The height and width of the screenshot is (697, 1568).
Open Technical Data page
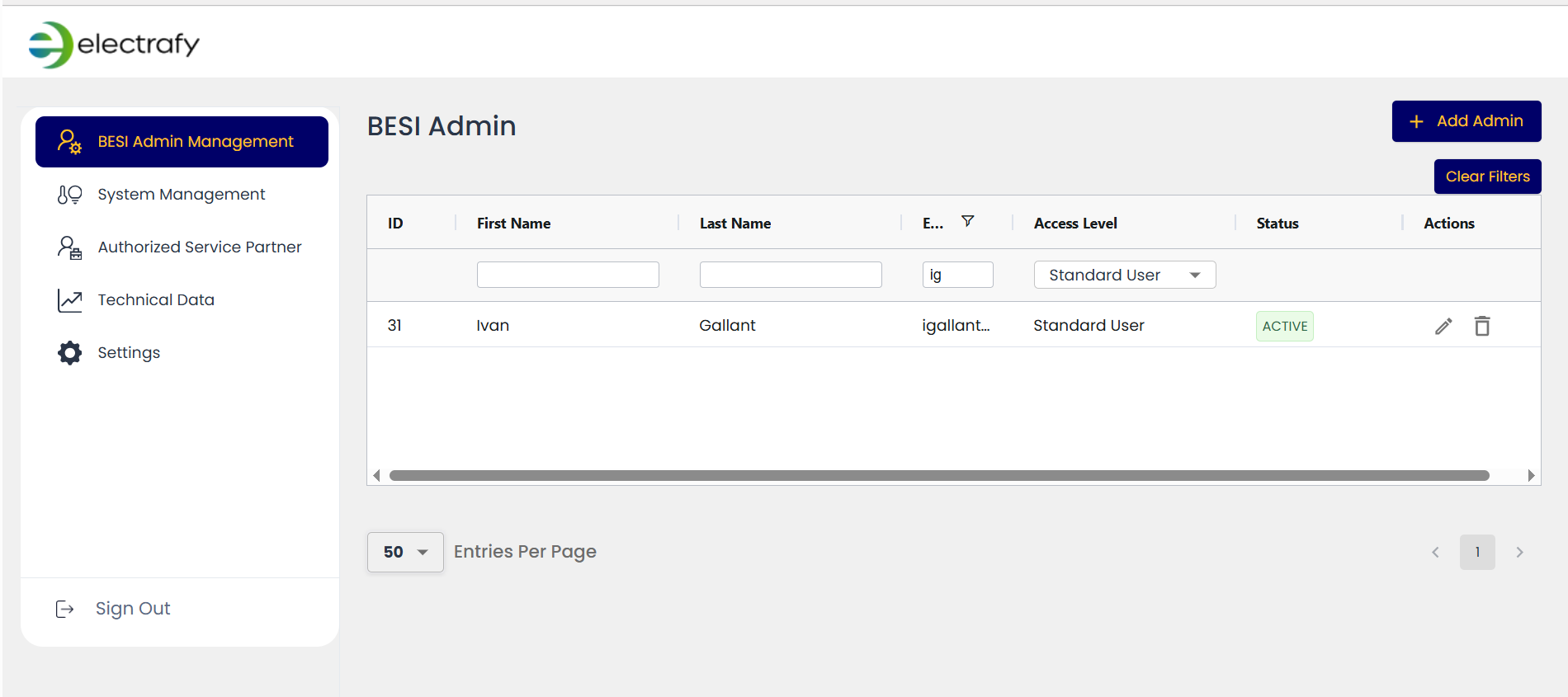click(x=182, y=300)
